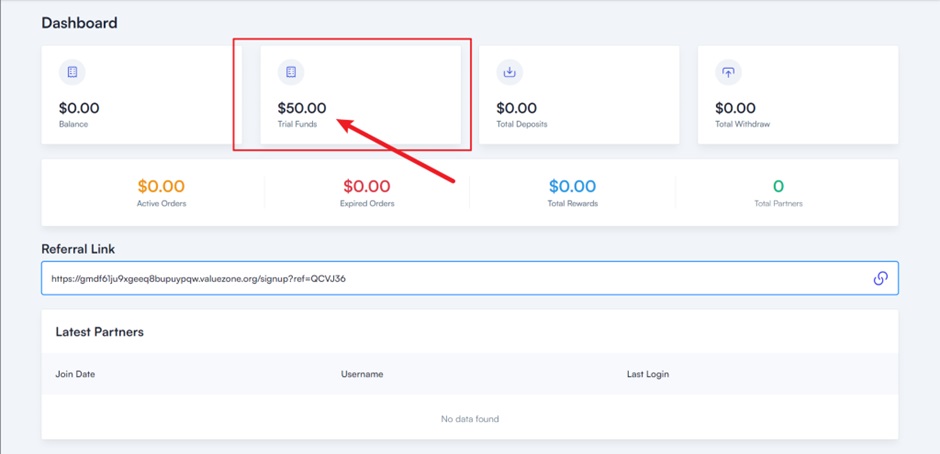The image size is (940, 454).
Task: Open the Total Rewards statistic
Action: click(572, 186)
